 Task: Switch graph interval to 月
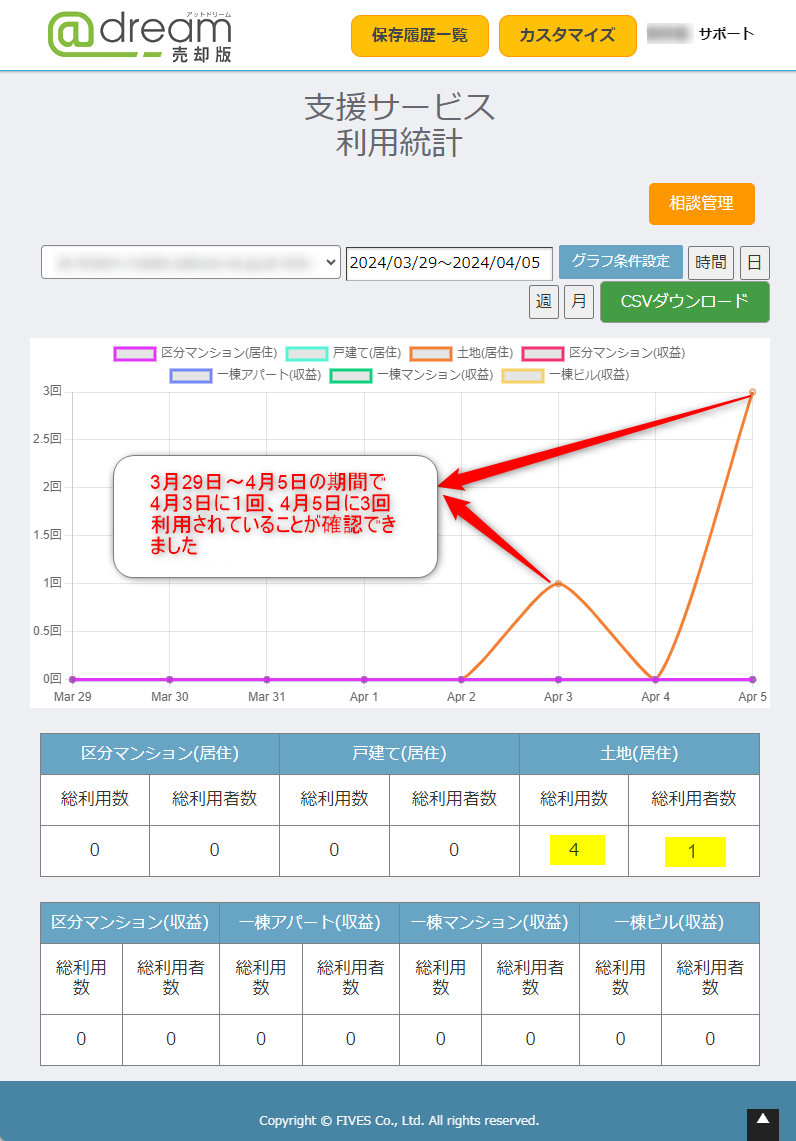click(x=578, y=302)
